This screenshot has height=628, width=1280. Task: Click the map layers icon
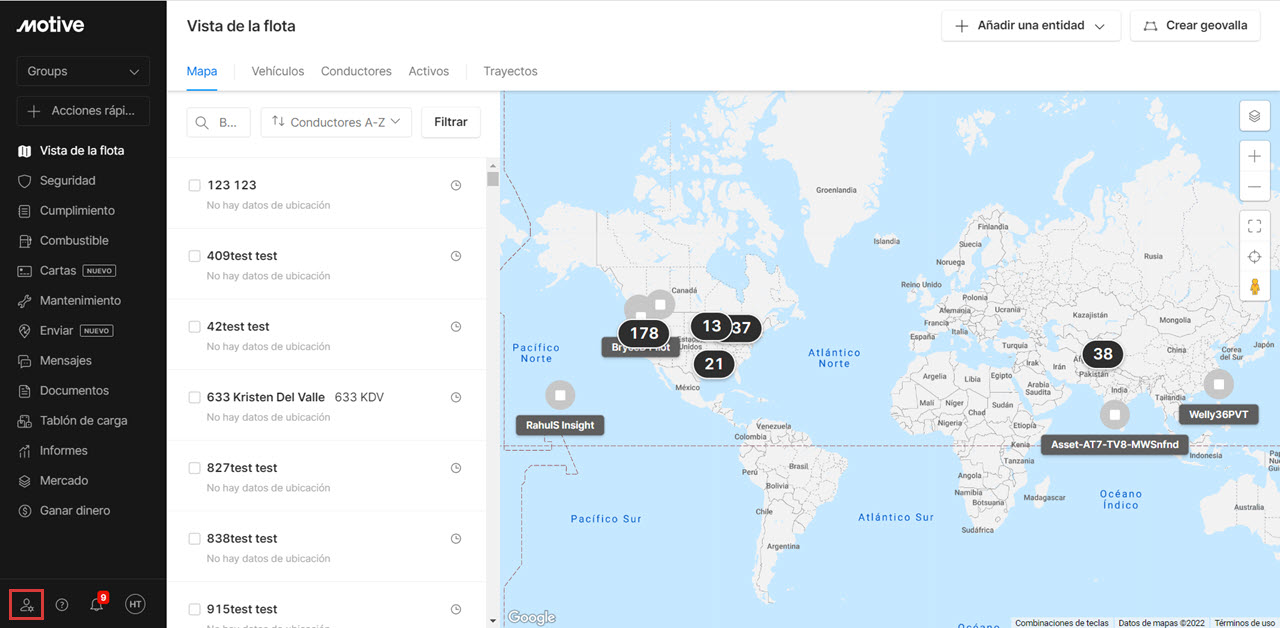[x=1254, y=116]
